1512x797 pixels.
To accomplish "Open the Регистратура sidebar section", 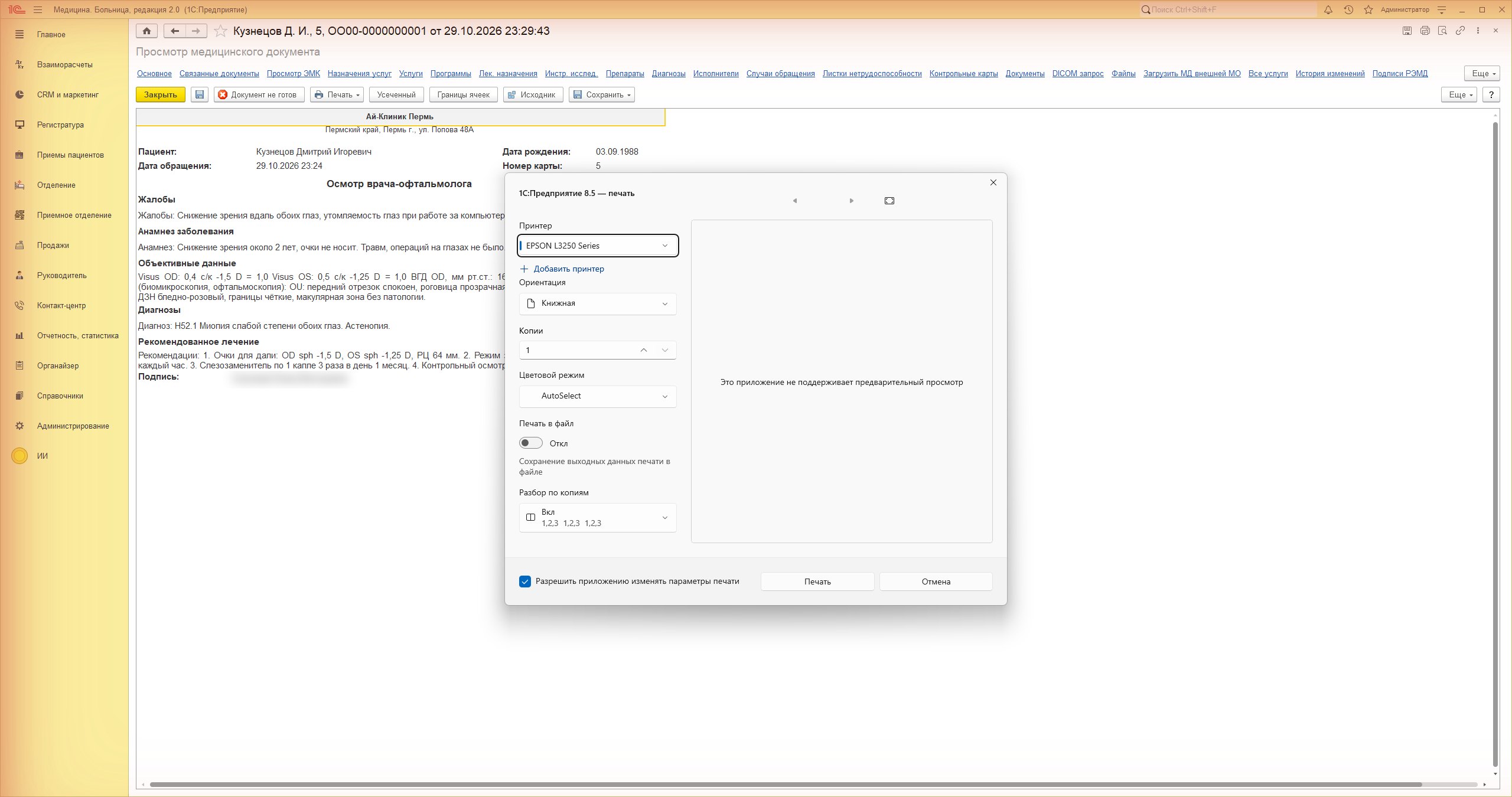I will (x=64, y=125).
